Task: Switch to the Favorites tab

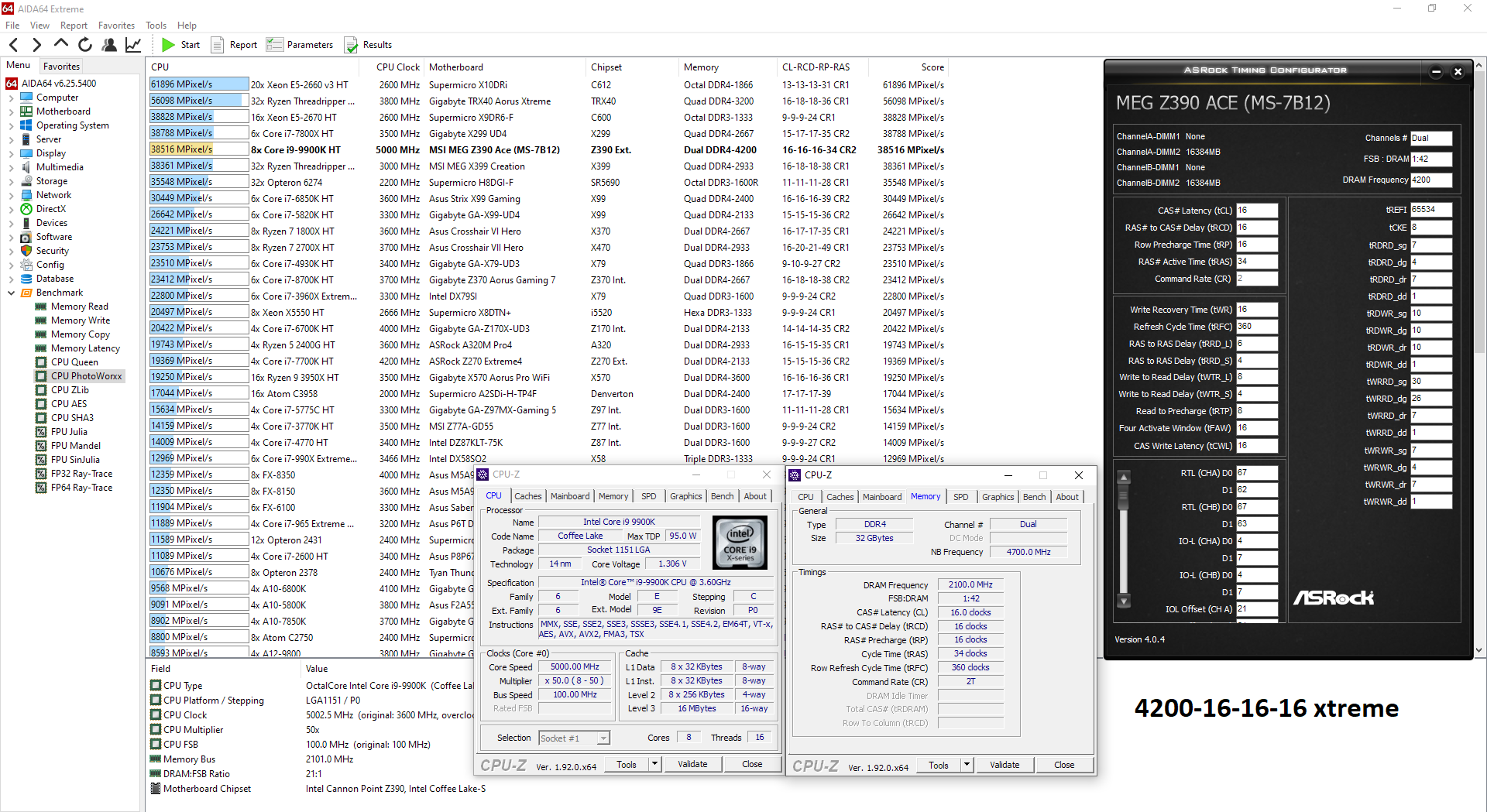Action: [x=61, y=67]
